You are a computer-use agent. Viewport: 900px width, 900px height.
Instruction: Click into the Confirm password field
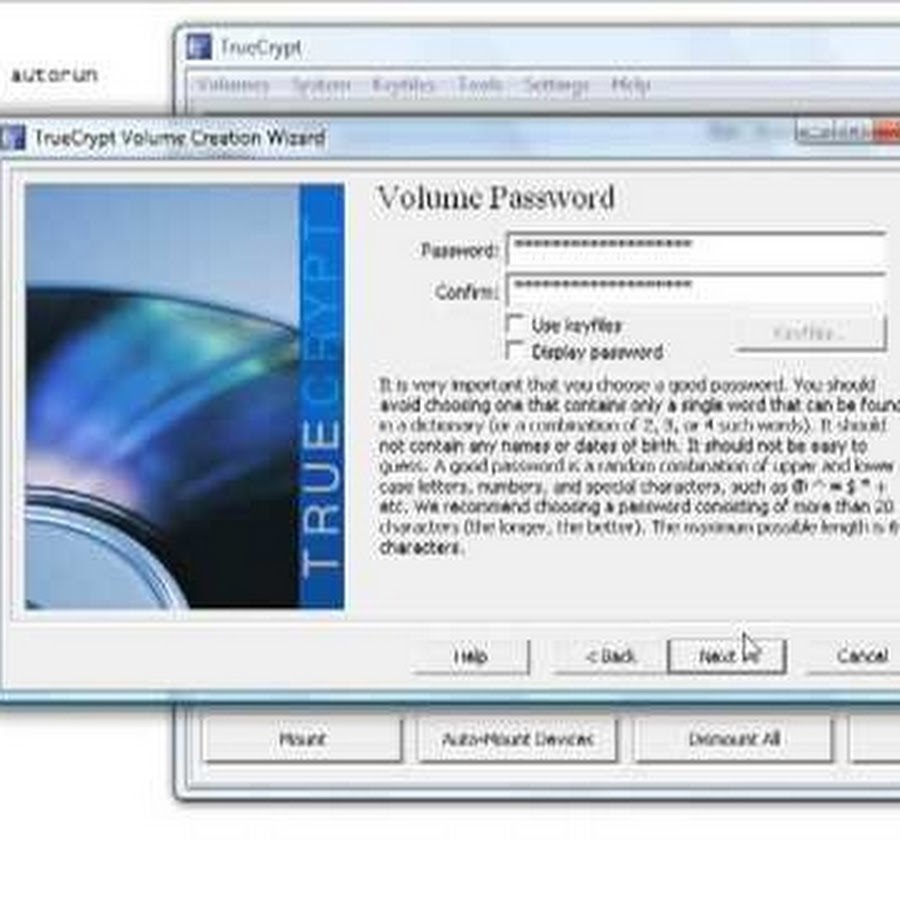pos(696,290)
